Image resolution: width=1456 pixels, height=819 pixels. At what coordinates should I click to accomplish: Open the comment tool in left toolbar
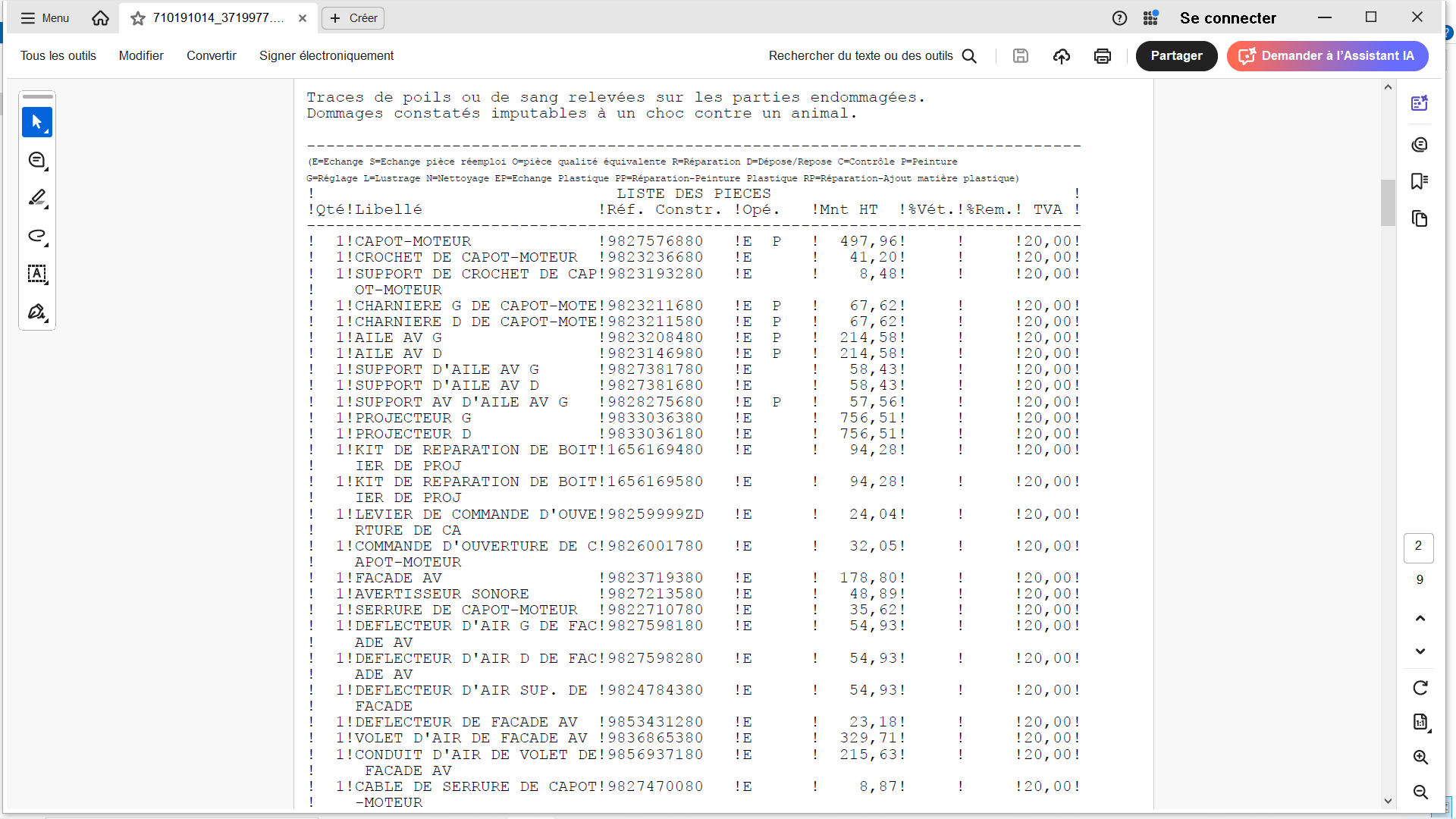[36, 160]
